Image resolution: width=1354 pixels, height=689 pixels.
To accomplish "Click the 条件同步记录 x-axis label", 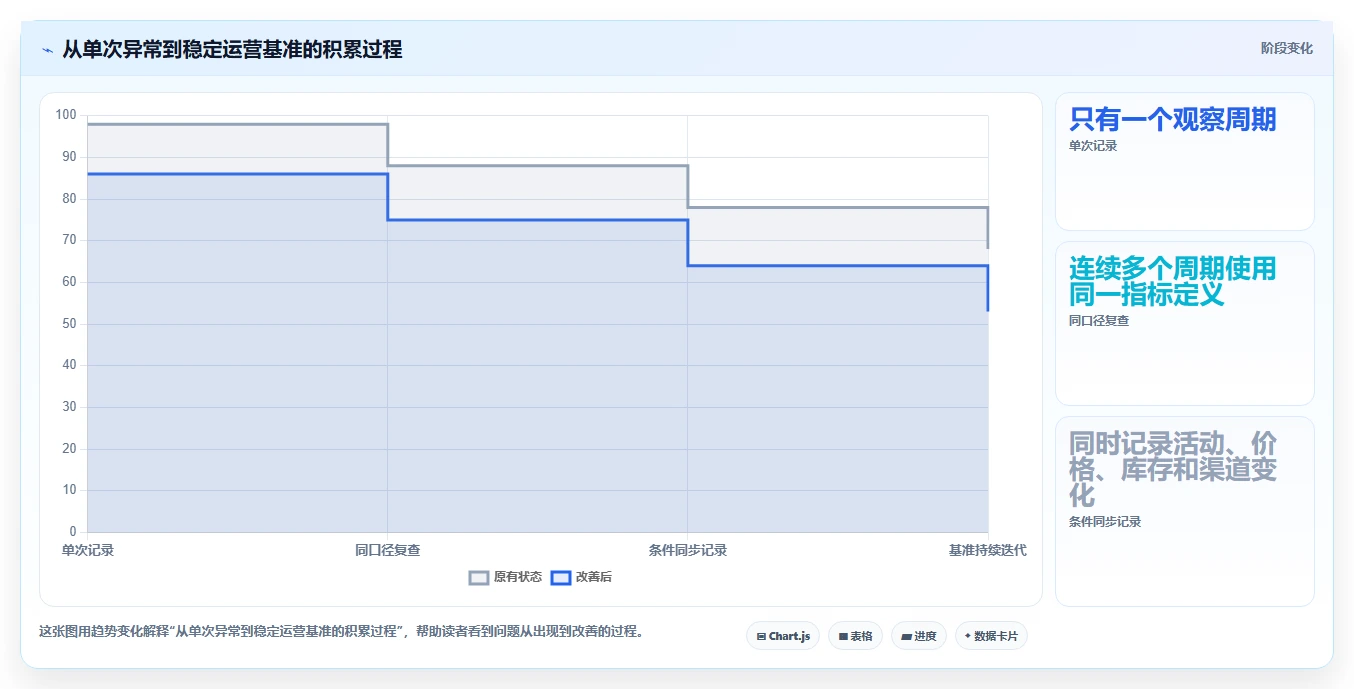I will pos(688,550).
